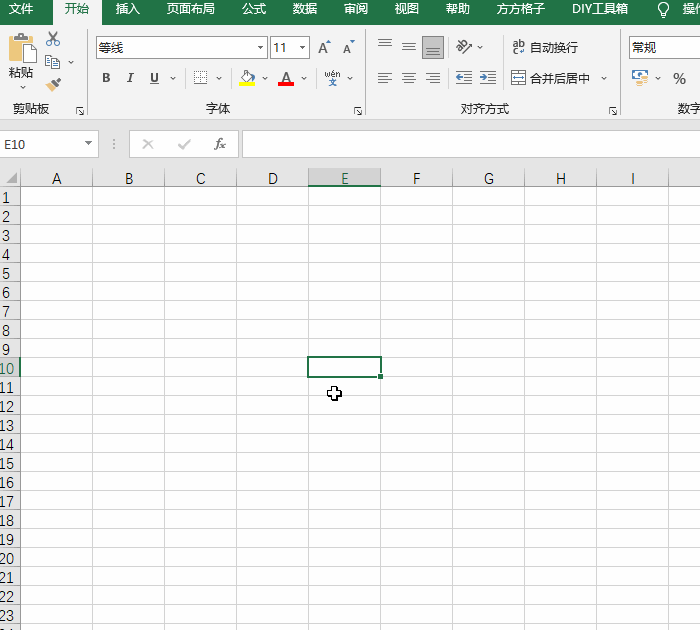Click into the formula bar input
Screen dimensions: 700x630
pos(471,144)
